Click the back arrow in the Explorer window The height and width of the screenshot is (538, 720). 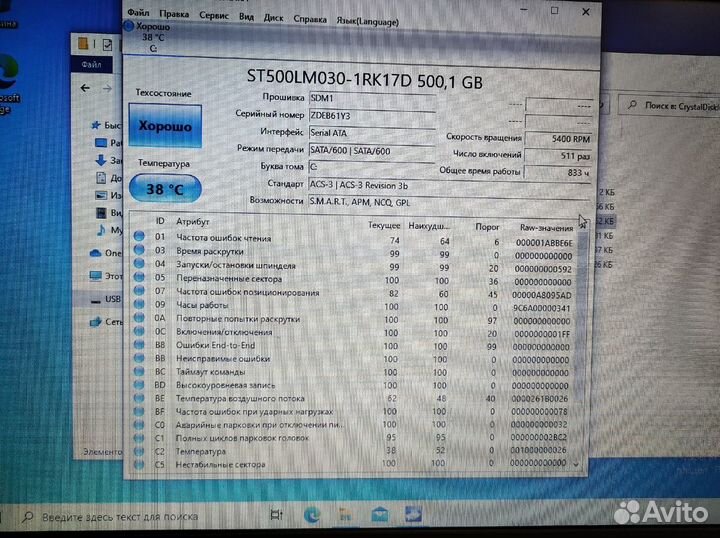(85, 88)
